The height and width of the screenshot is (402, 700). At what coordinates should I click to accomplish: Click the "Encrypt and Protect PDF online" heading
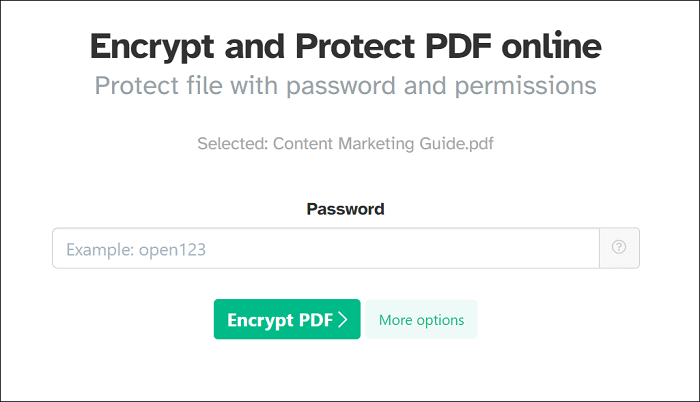click(x=345, y=46)
